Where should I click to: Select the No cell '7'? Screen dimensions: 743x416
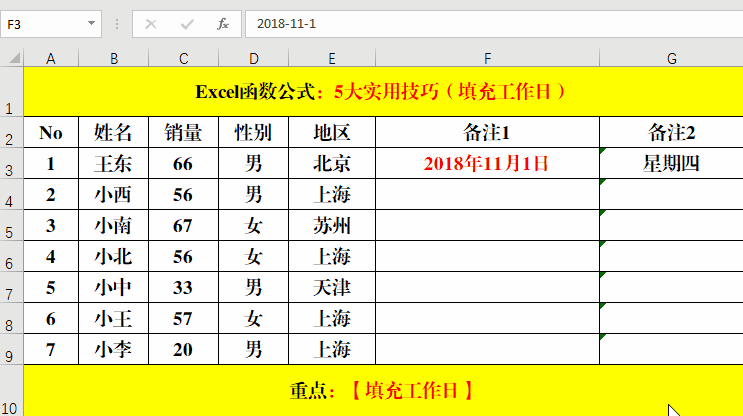pyautogui.click(x=51, y=349)
